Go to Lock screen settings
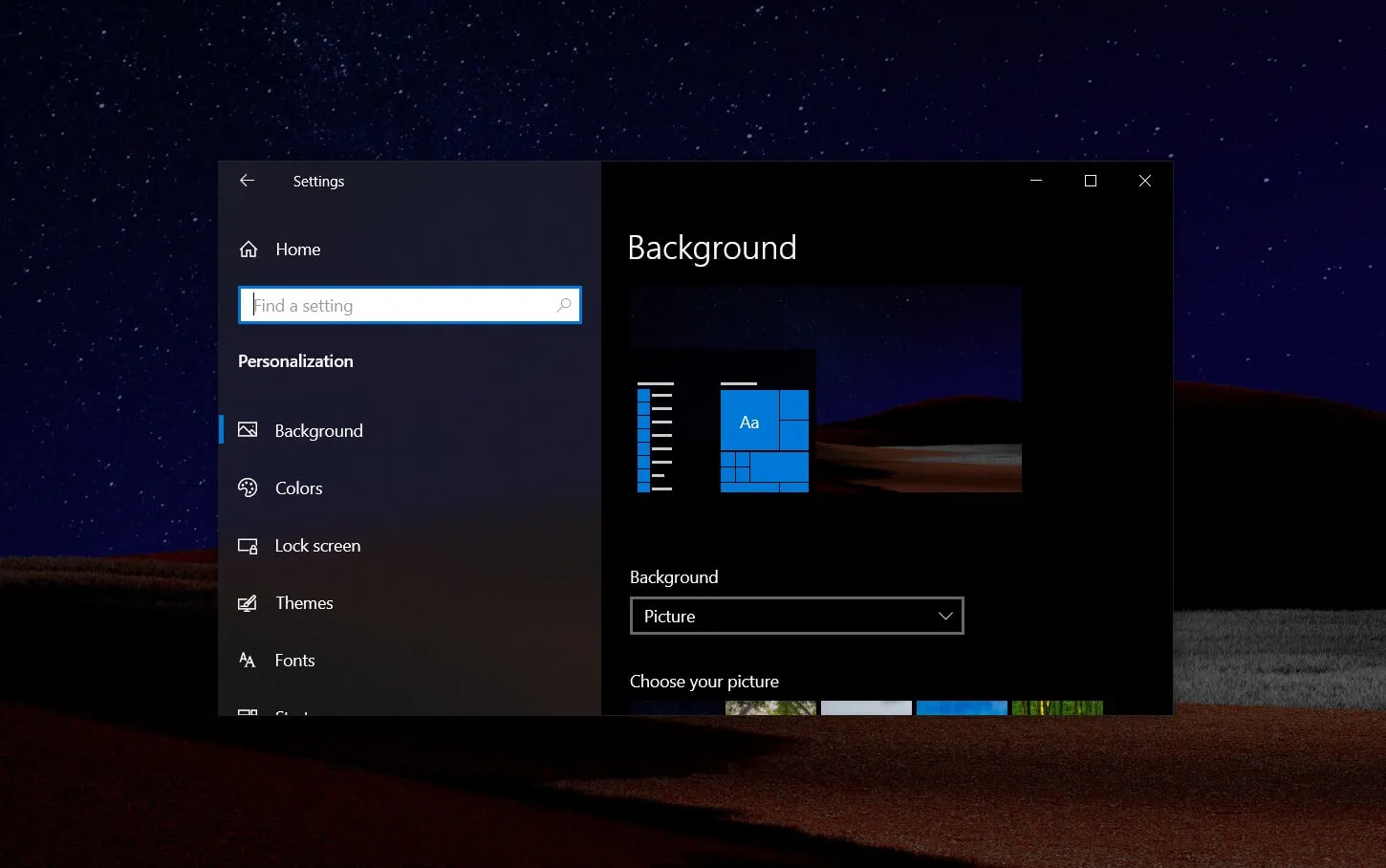This screenshot has height=868, width=1386. coord(409,546)
